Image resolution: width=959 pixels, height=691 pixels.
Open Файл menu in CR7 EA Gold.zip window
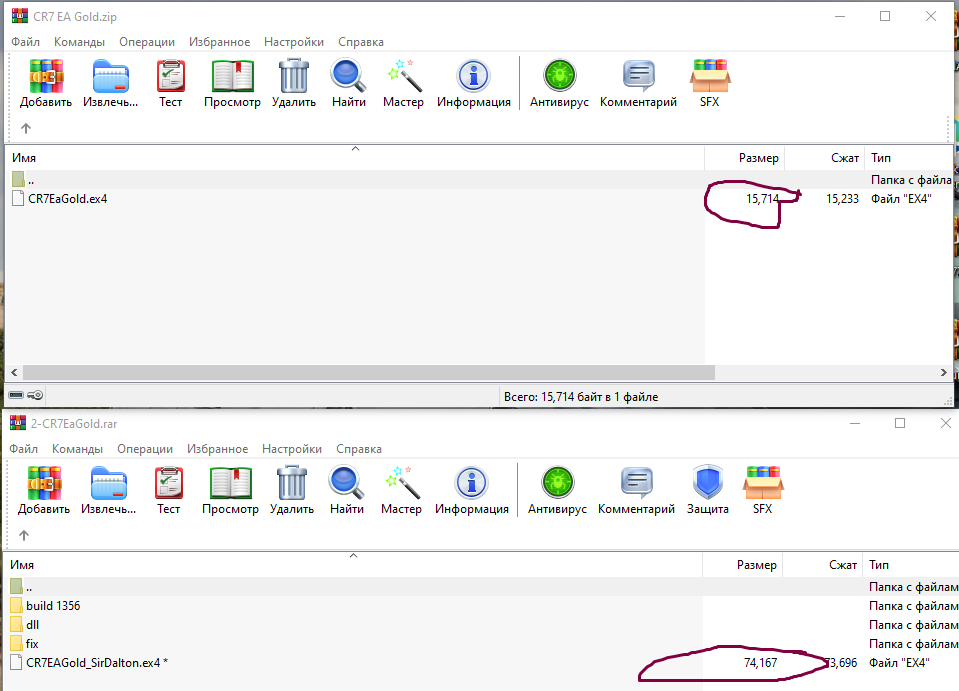tap(26, 42)
